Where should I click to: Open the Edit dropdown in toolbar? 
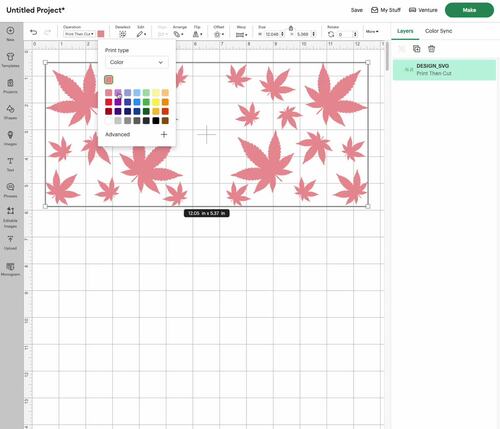(x=141, y=34)
